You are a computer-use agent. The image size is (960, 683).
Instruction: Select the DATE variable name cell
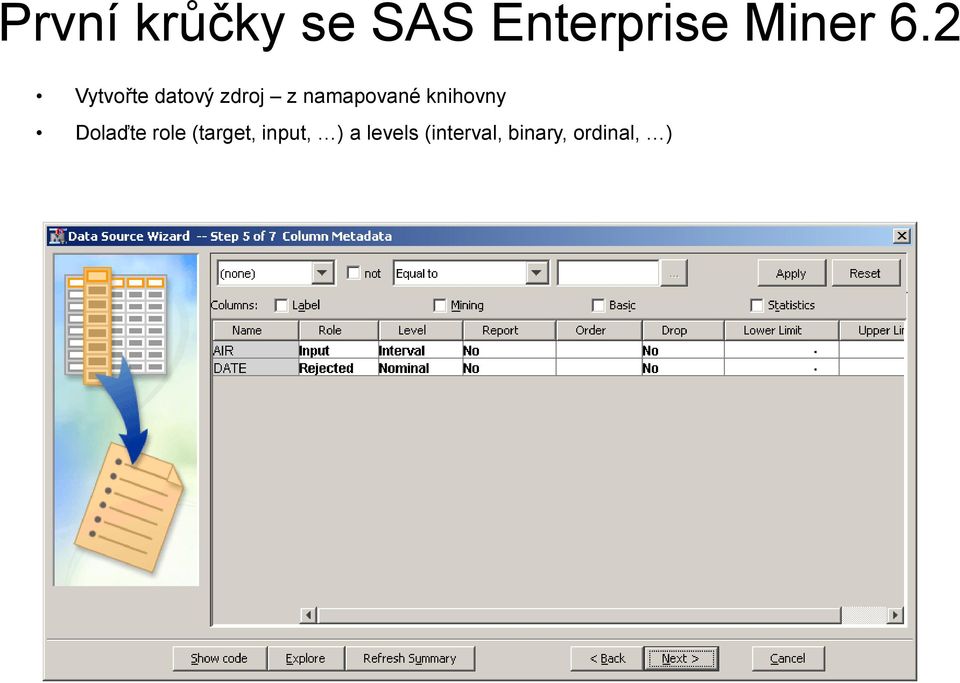point(255,368)
